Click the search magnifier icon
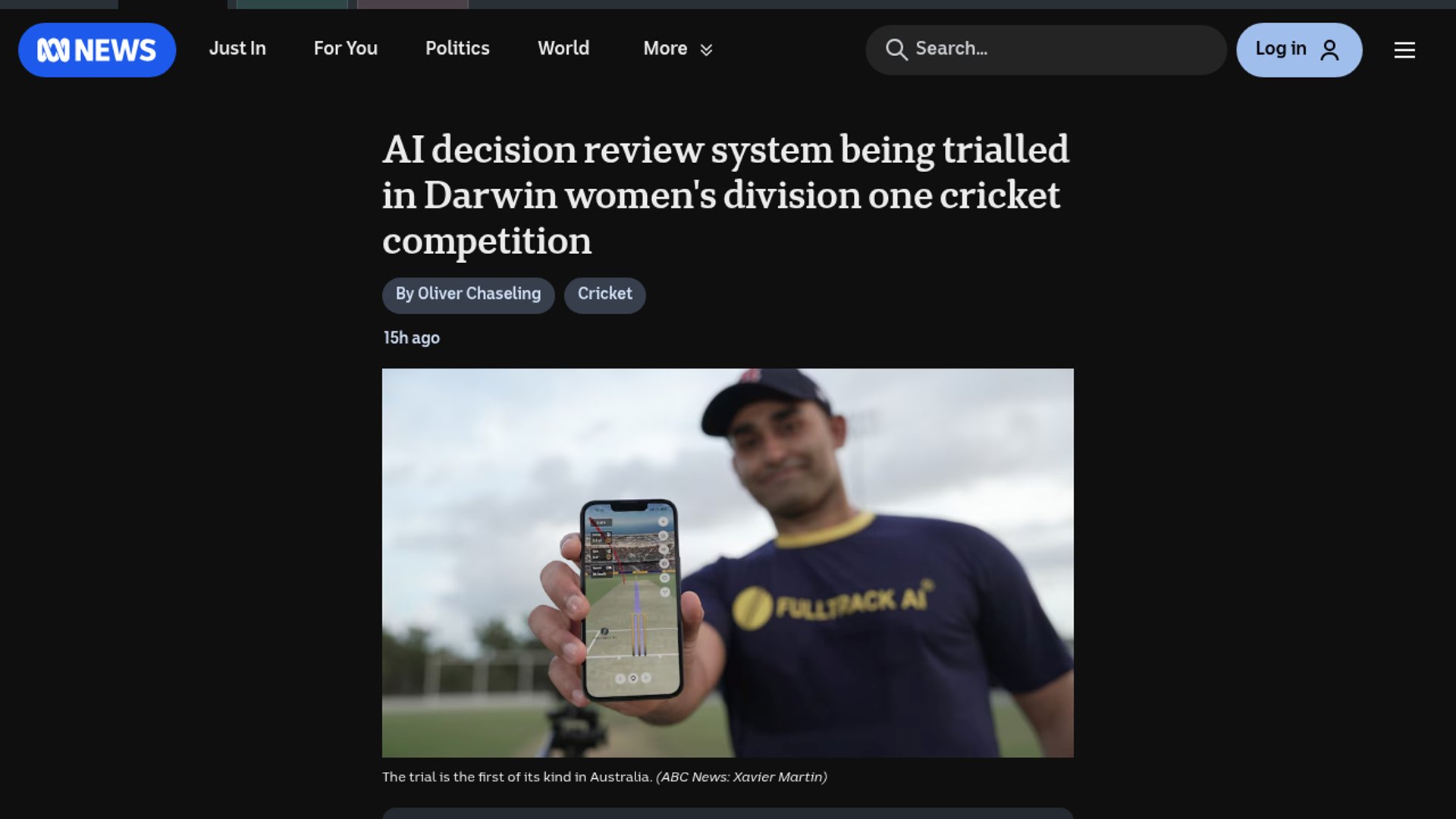1456x819 pixels. [896, 49]
